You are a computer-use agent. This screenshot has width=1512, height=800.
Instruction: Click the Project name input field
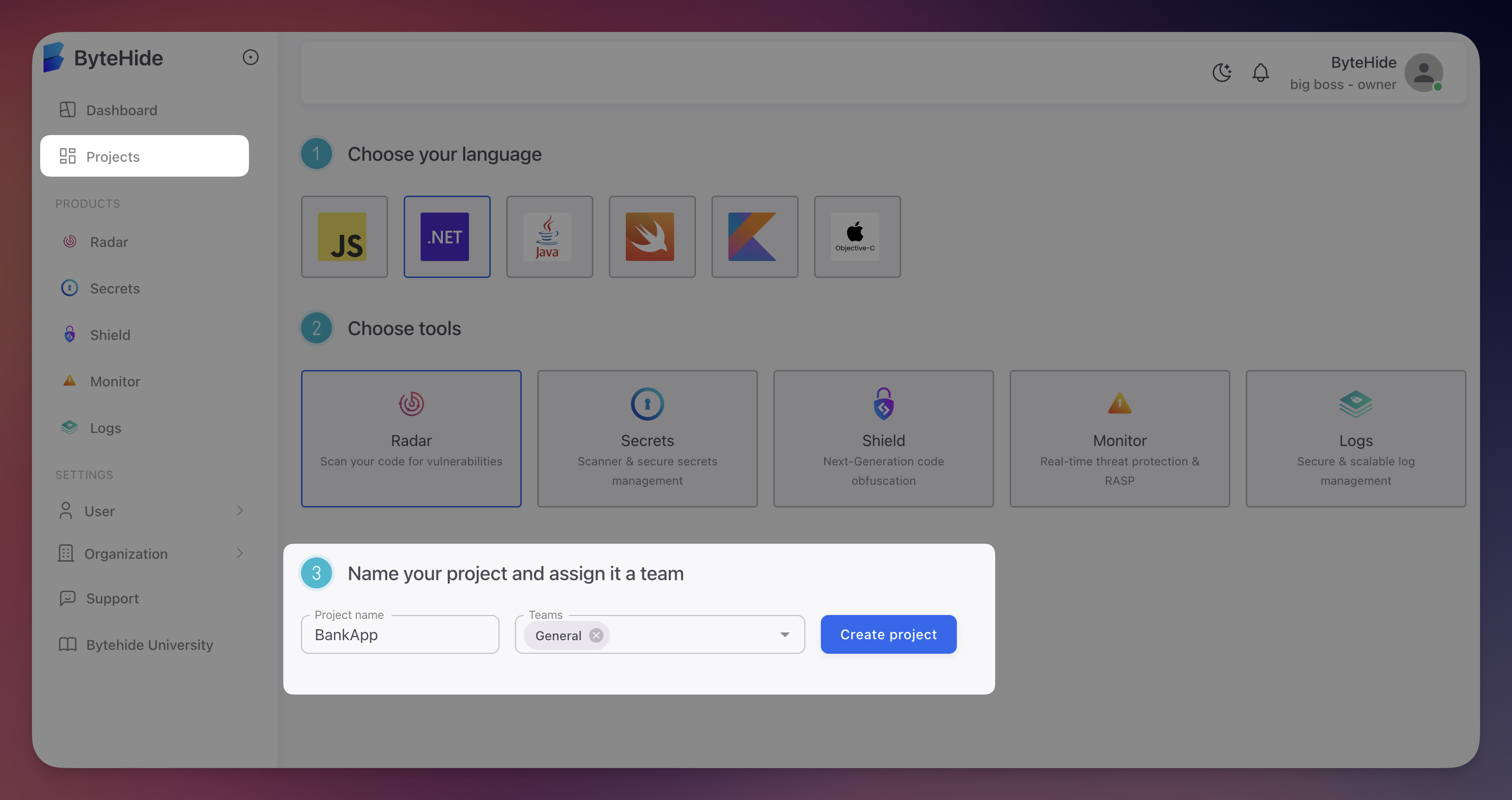click(400, 635)
